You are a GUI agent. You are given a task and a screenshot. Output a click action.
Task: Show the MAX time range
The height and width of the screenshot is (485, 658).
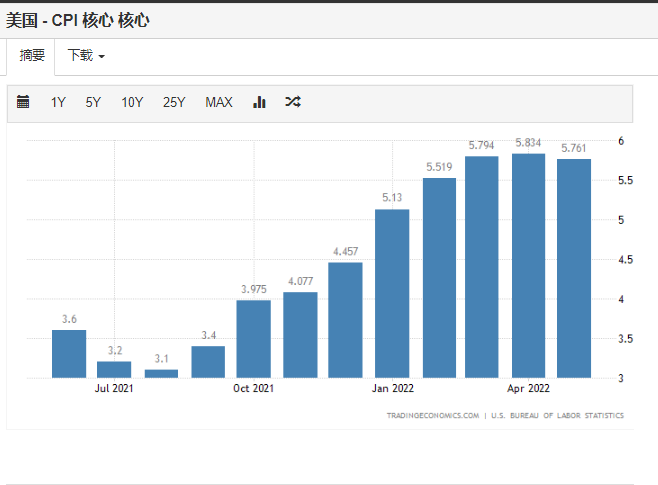click(x=219, y=102)
